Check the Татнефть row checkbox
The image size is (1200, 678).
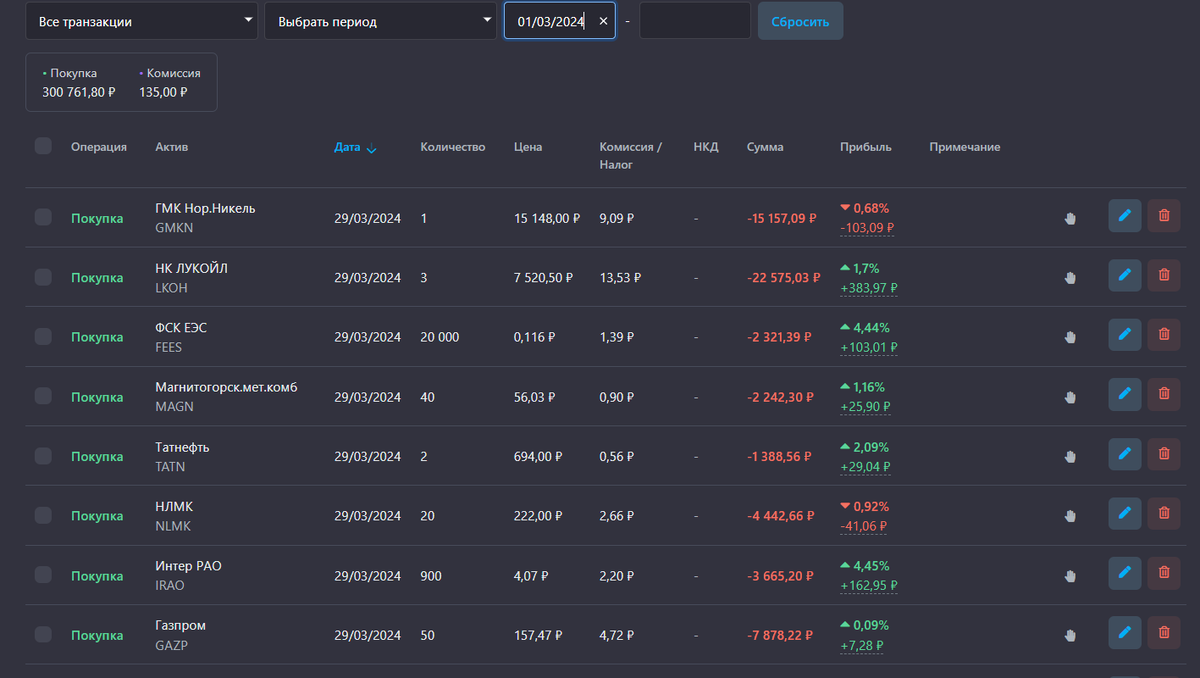[43, 456]
